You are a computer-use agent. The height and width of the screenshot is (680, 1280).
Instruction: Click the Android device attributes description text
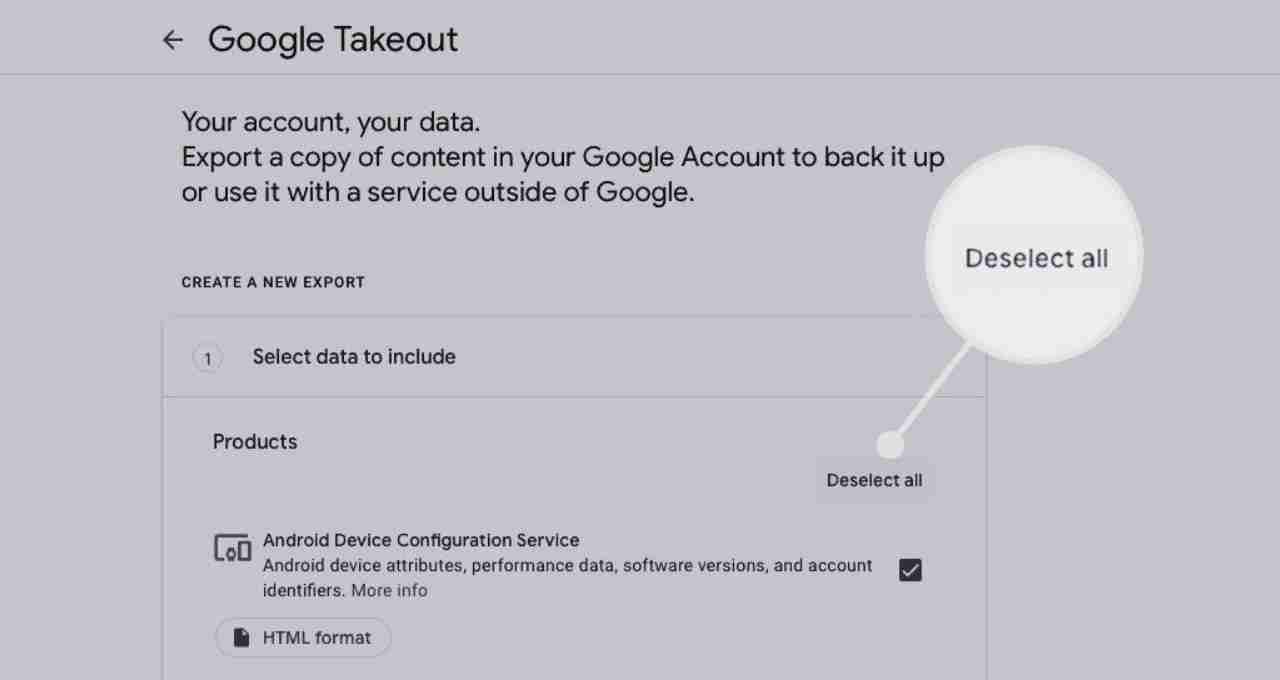pyautogui.click(x=568, y=578)
